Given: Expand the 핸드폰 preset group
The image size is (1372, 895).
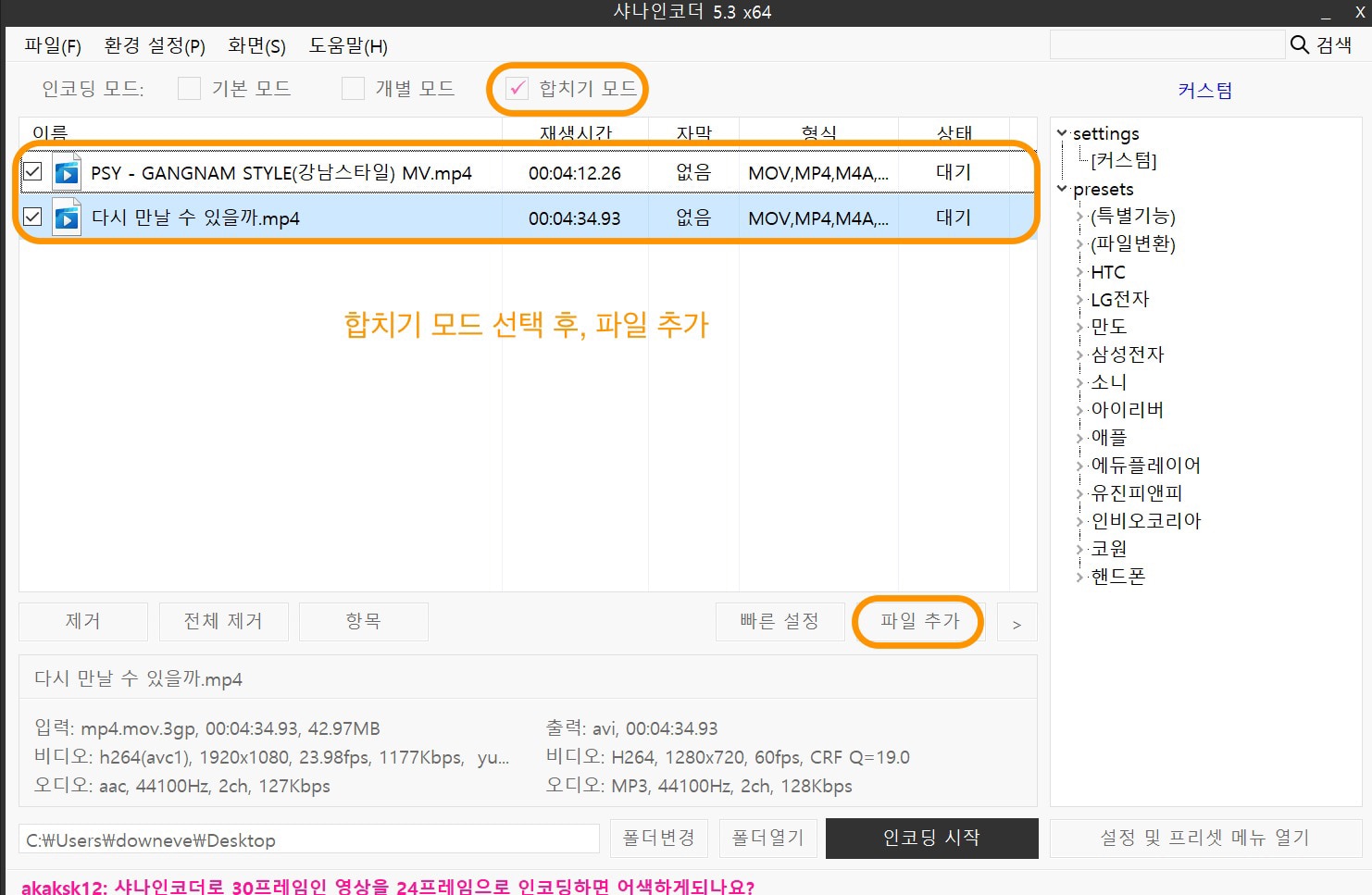Looking at the screenshot, I should point(1079,578).
